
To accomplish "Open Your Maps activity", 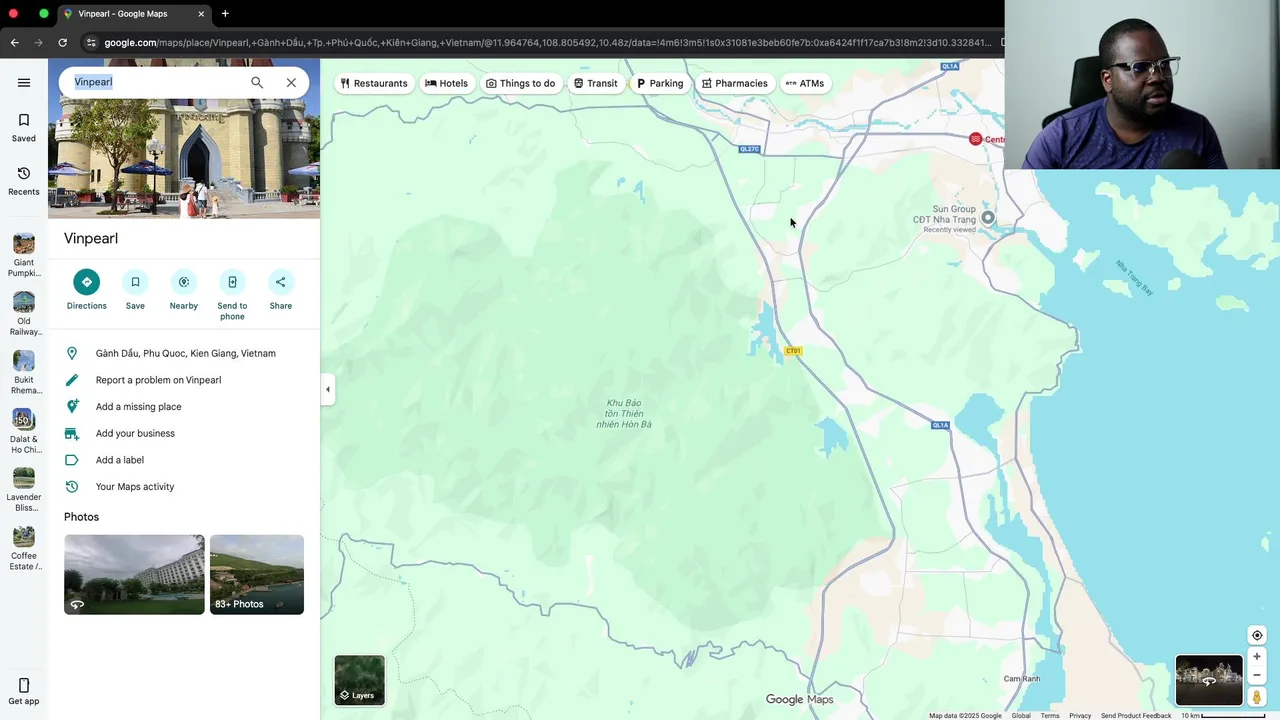I will pos(184,487).
